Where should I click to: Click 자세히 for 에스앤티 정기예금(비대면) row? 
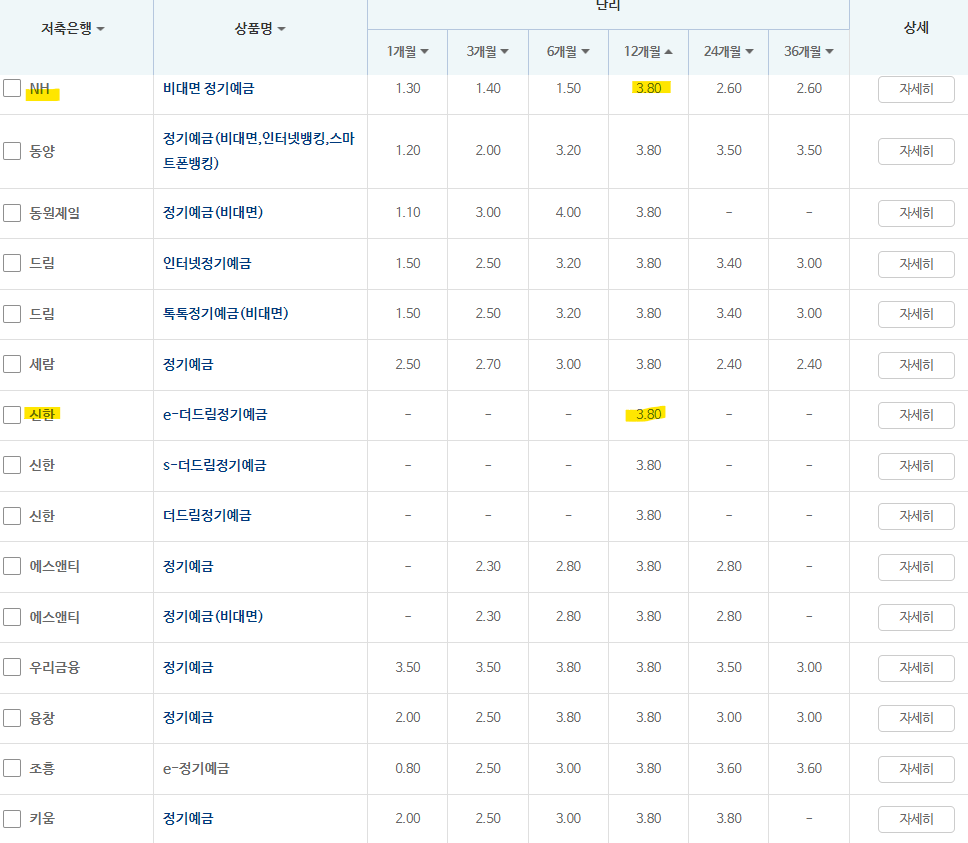click(x=916, y=617)
